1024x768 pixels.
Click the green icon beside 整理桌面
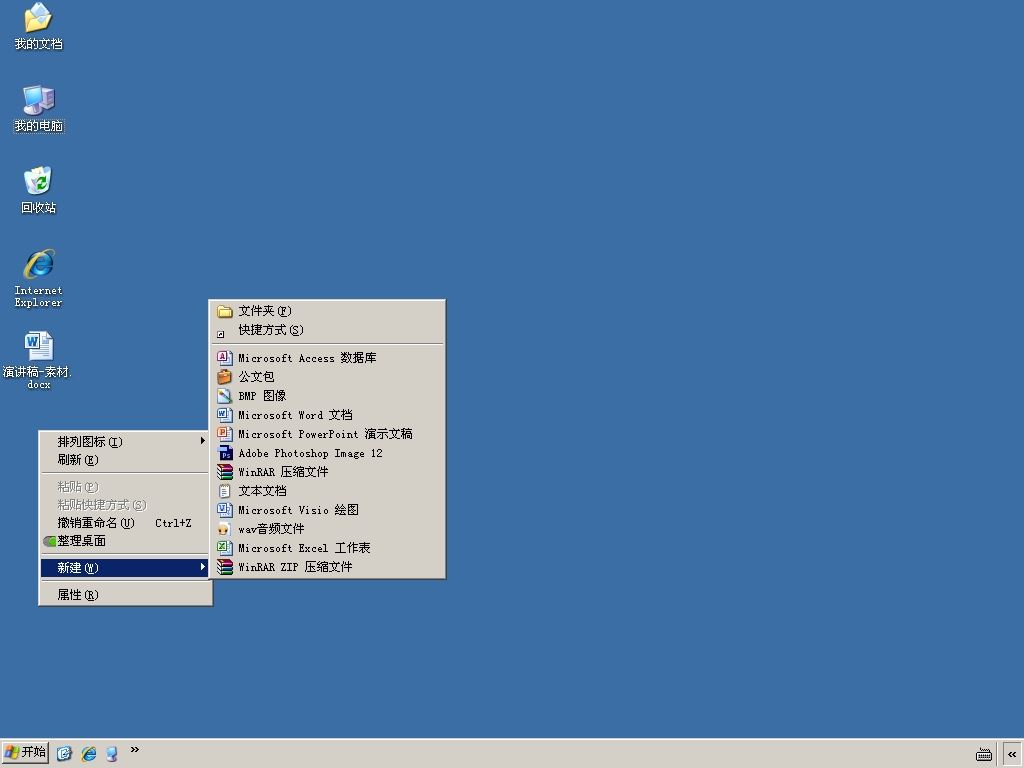tap(50, 541)
